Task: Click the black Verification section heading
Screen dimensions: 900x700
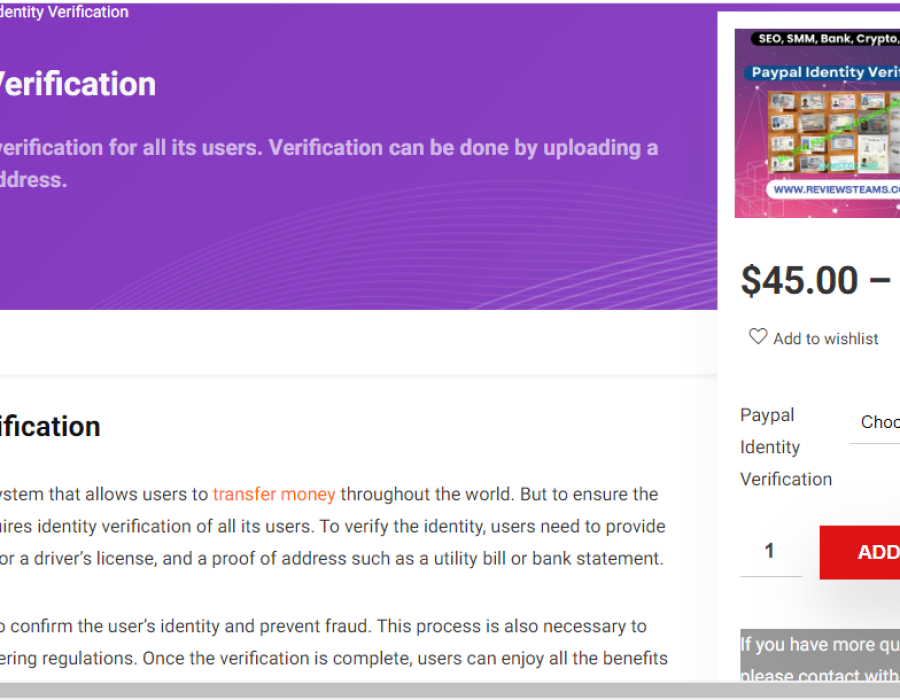Action: coord(50,426)
